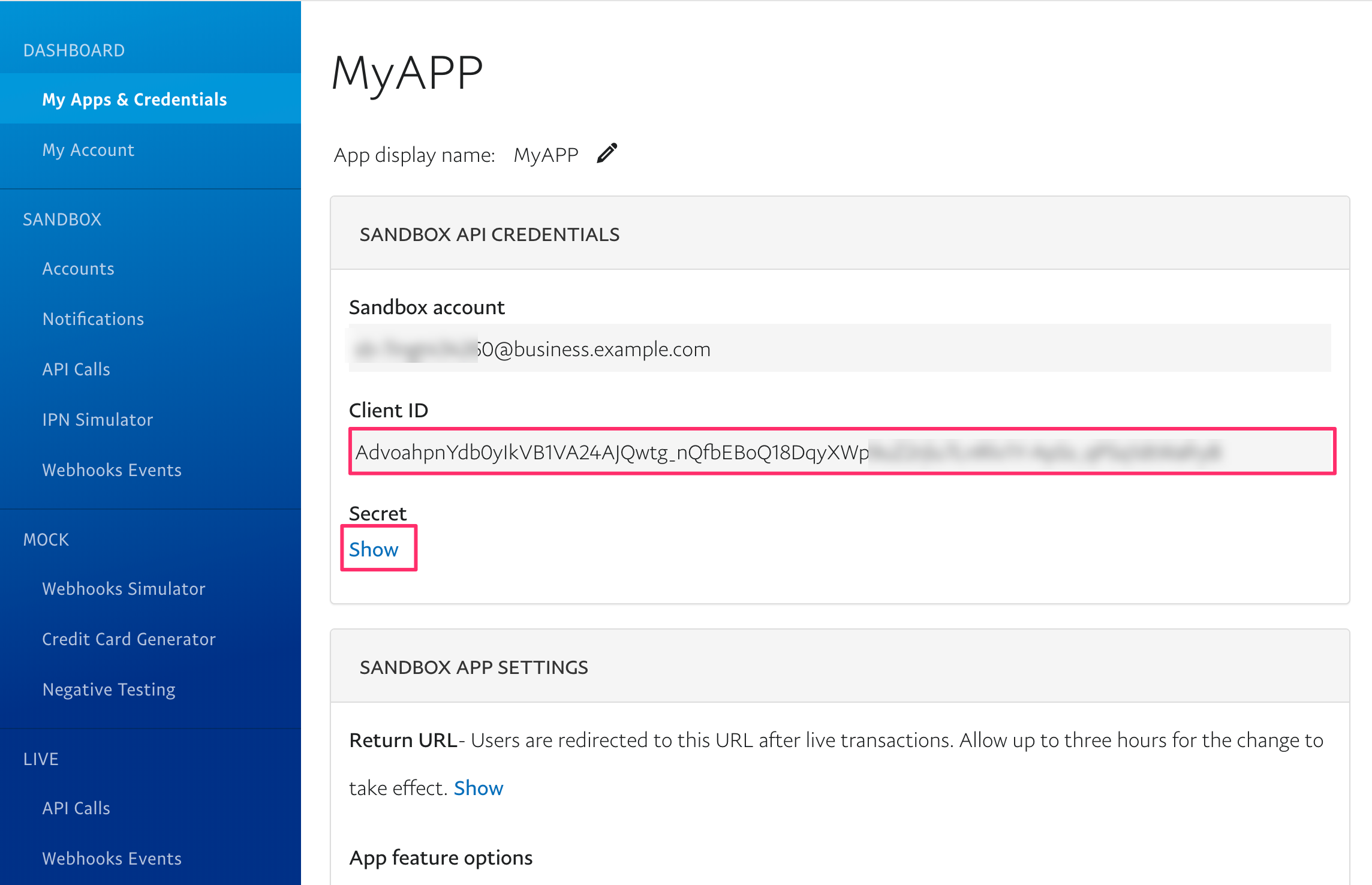Click the Sandbox account label
This screenshot has height=885, width=1372.
click(x=427, y=307)
